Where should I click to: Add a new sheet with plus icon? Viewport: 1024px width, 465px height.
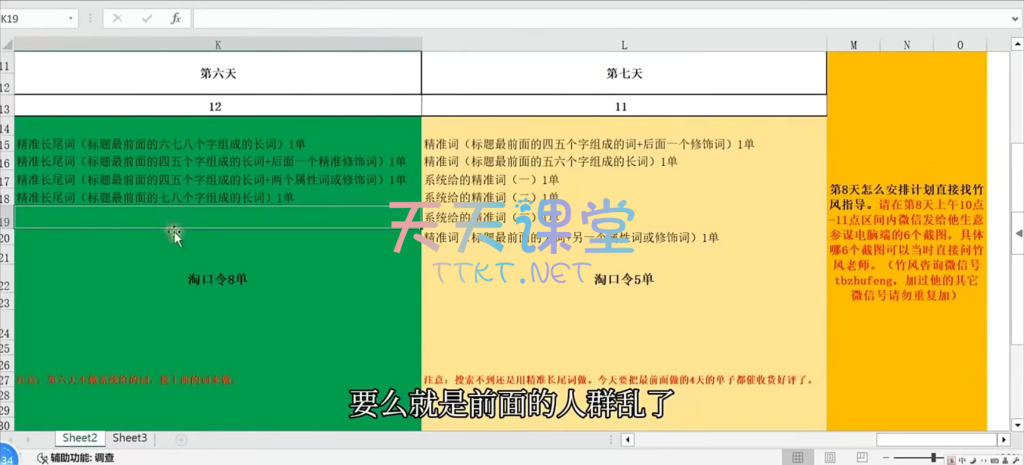coord(181,439)
